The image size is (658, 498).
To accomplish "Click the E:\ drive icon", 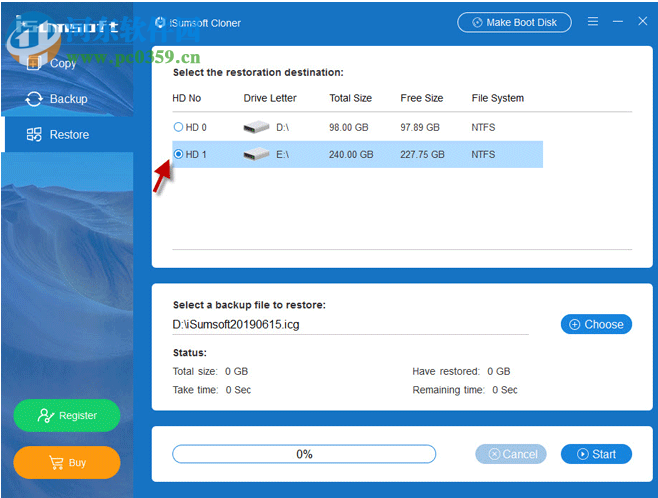I will [x=256, y=154].
